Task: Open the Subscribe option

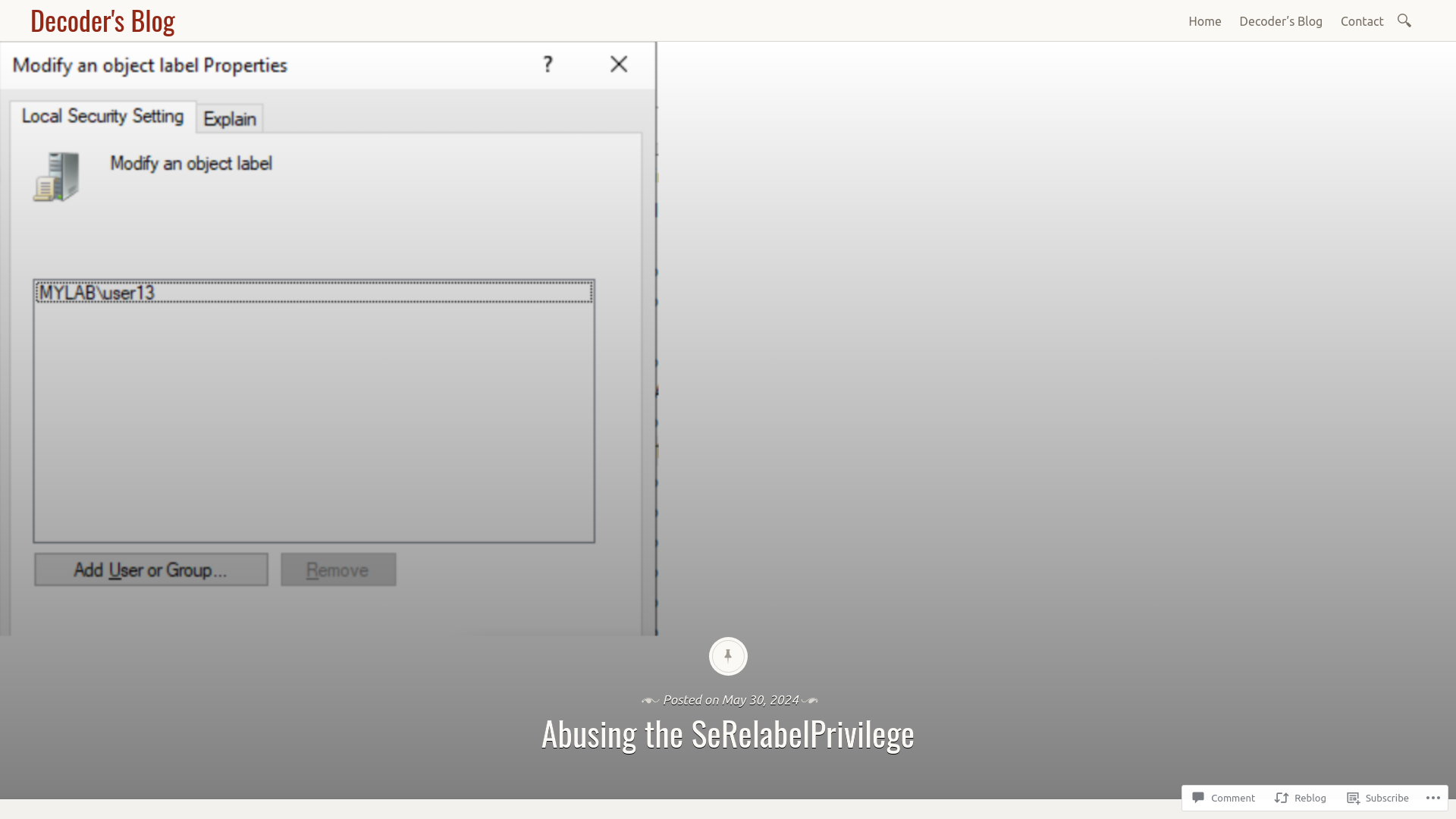Action: (x=1386, y=797)
